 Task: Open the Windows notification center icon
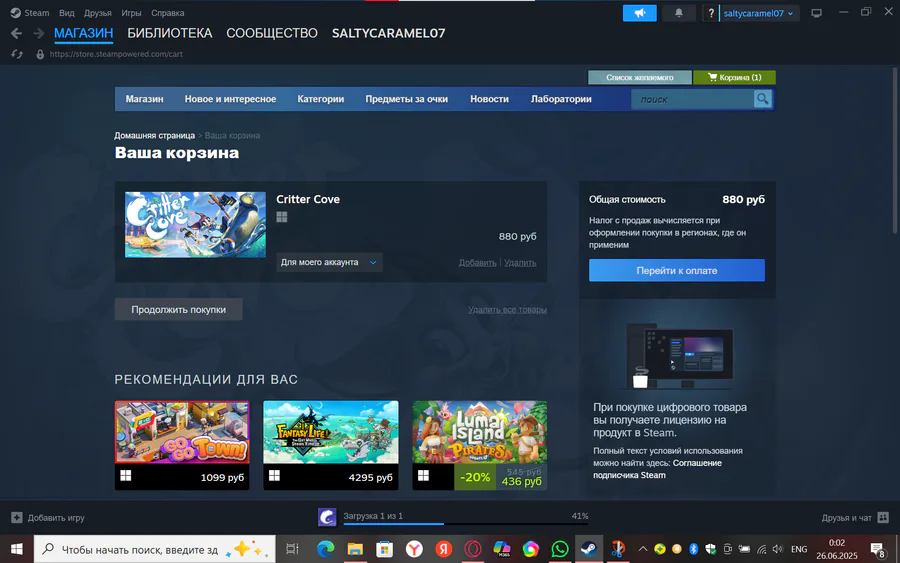click(x=877, y=549)
